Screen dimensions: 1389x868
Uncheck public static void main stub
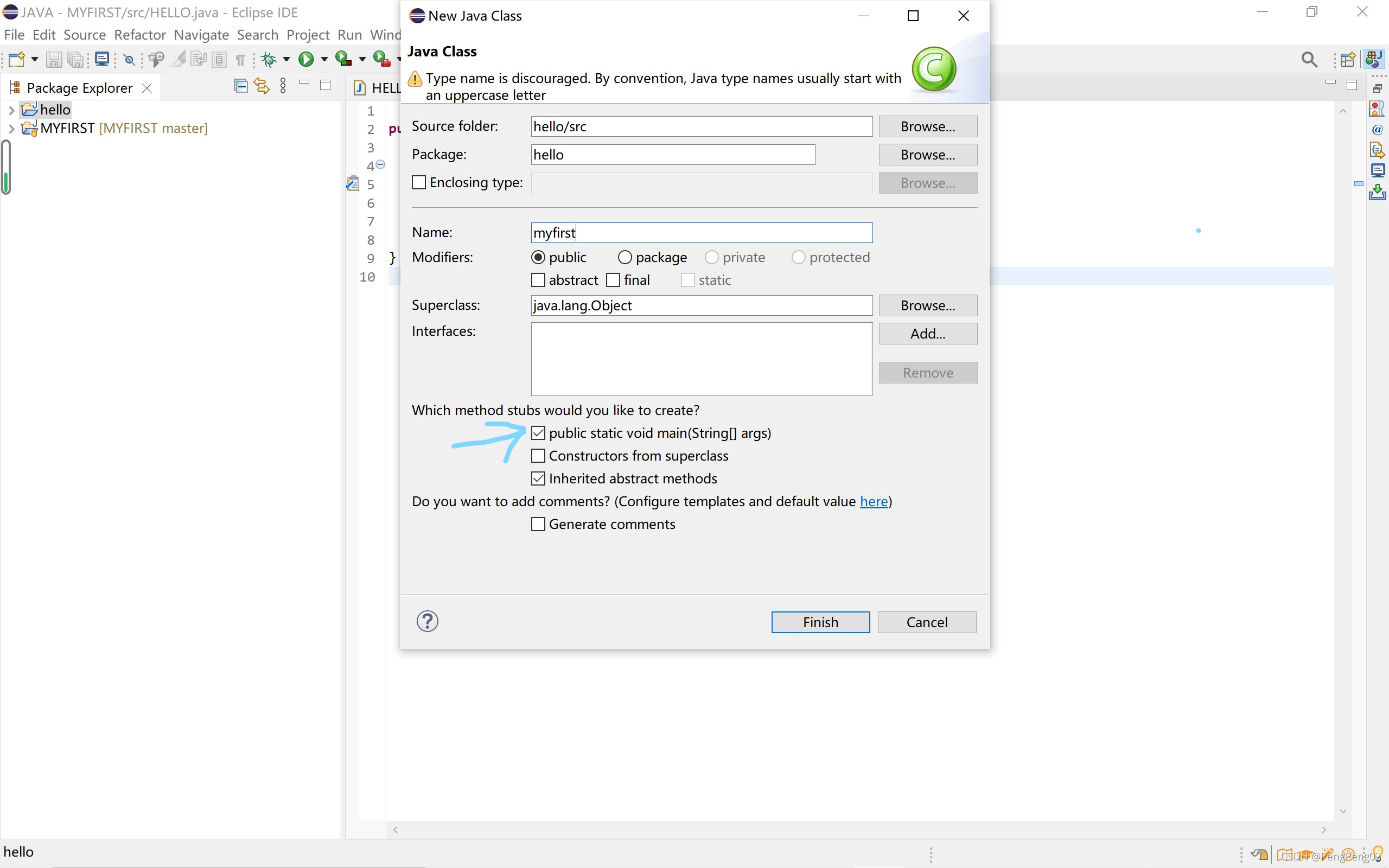point(538,433)
